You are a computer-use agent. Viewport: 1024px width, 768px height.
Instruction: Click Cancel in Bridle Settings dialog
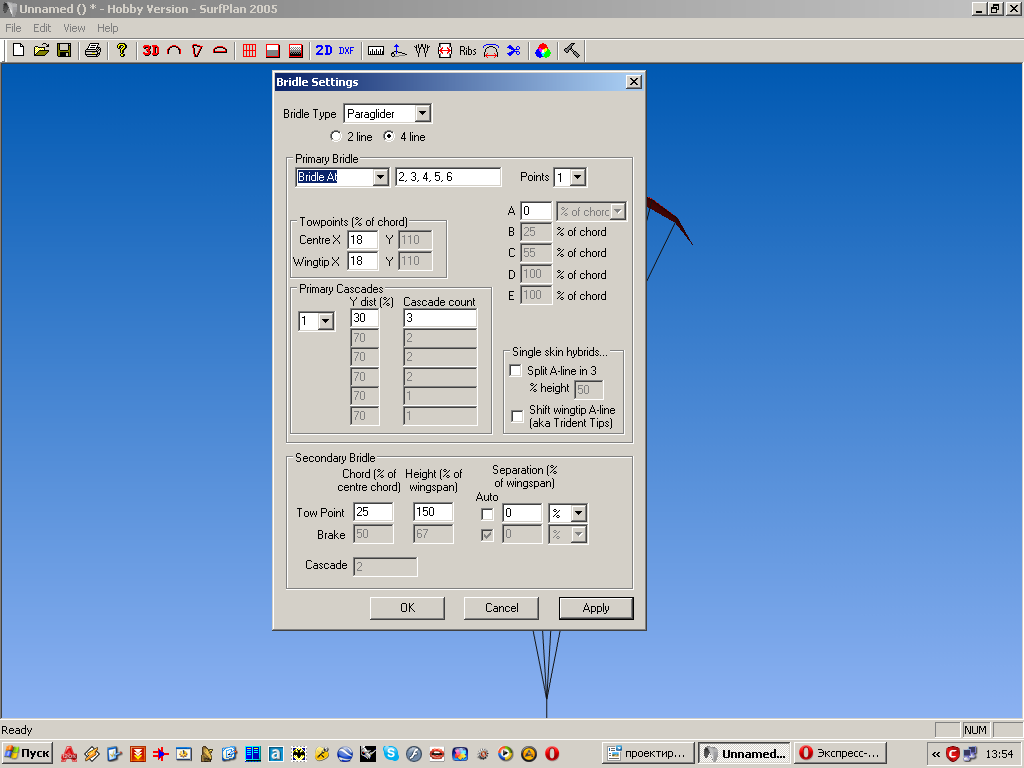[501, 608]
